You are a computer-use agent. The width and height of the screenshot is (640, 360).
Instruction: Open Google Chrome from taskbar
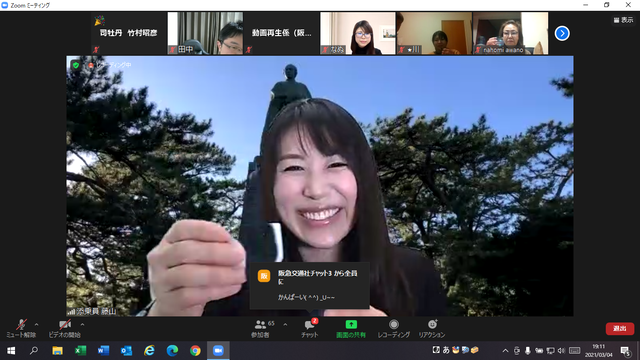pos(195,351)
